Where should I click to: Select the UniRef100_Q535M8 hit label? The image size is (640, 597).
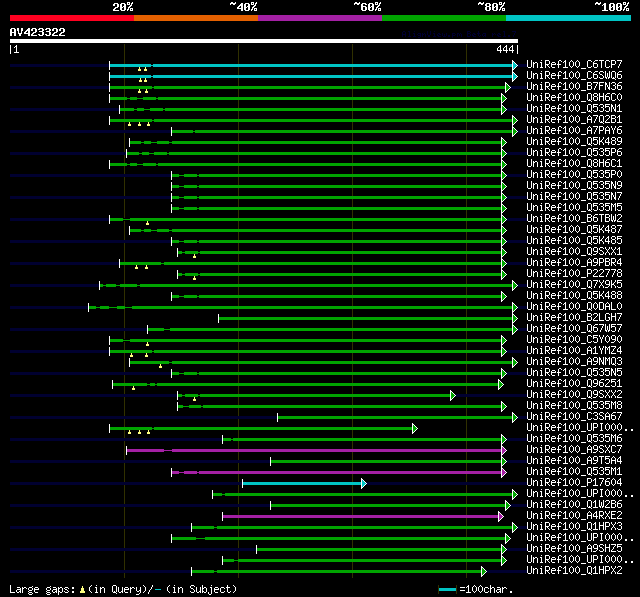[x=574, y=406]
